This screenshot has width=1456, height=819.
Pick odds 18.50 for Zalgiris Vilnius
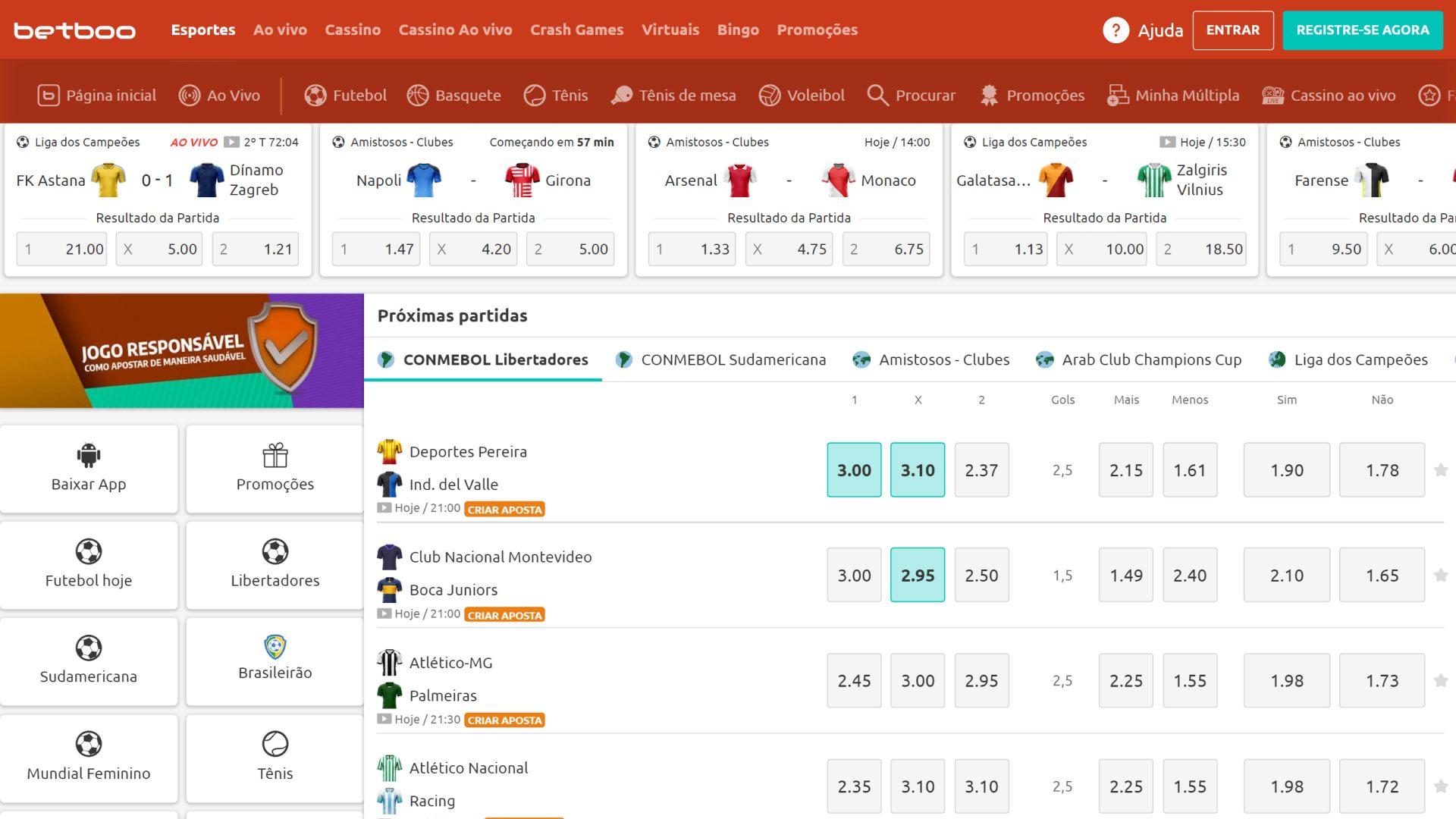click(x=1203, y=249)
